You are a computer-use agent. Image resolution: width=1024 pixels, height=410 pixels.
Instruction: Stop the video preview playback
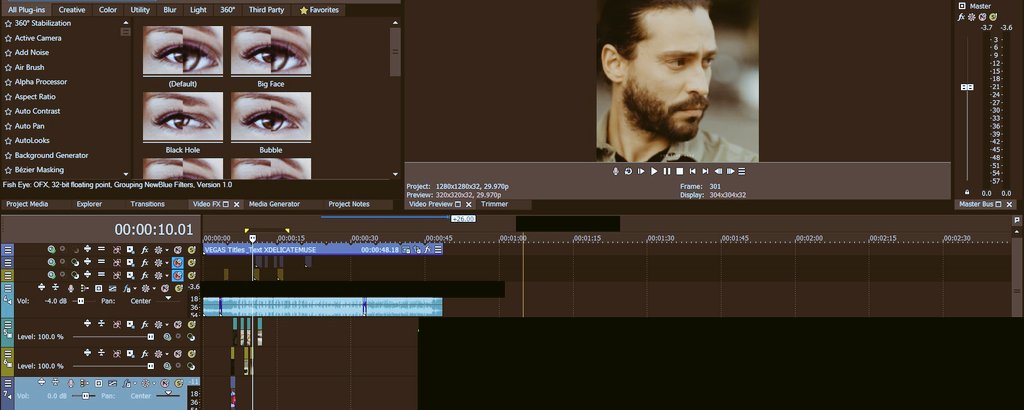coord(680,171)
